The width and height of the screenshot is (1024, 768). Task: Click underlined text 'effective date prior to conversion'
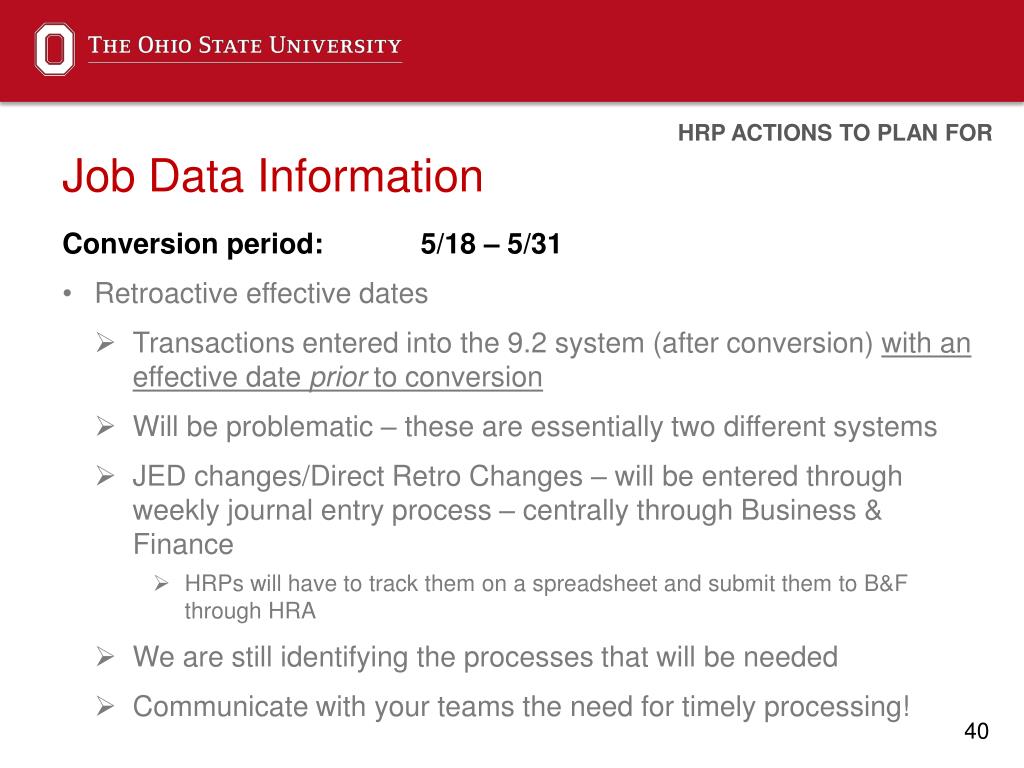coord(338,377)
